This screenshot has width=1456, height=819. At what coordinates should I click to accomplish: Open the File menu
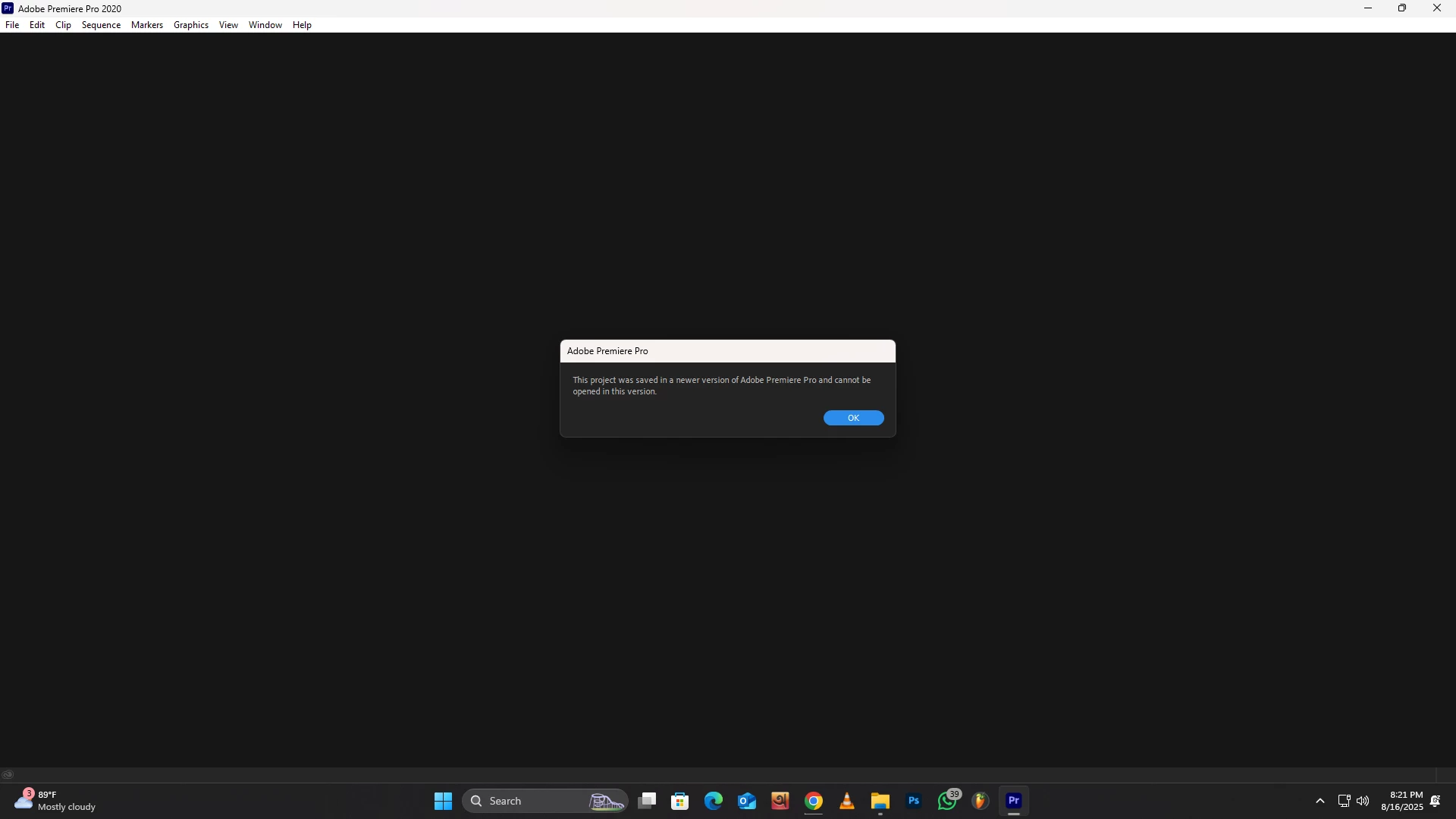pyautogui.click(x=12, y=25)
